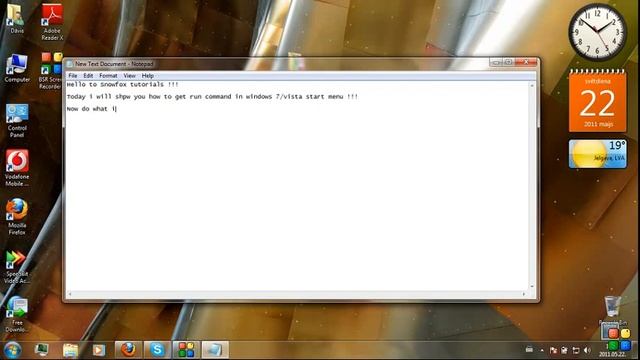Image resolution: width=640 pixels, height=360 pixels.
Task: Open the Notepad Help menu
Action: click(148, 76)
